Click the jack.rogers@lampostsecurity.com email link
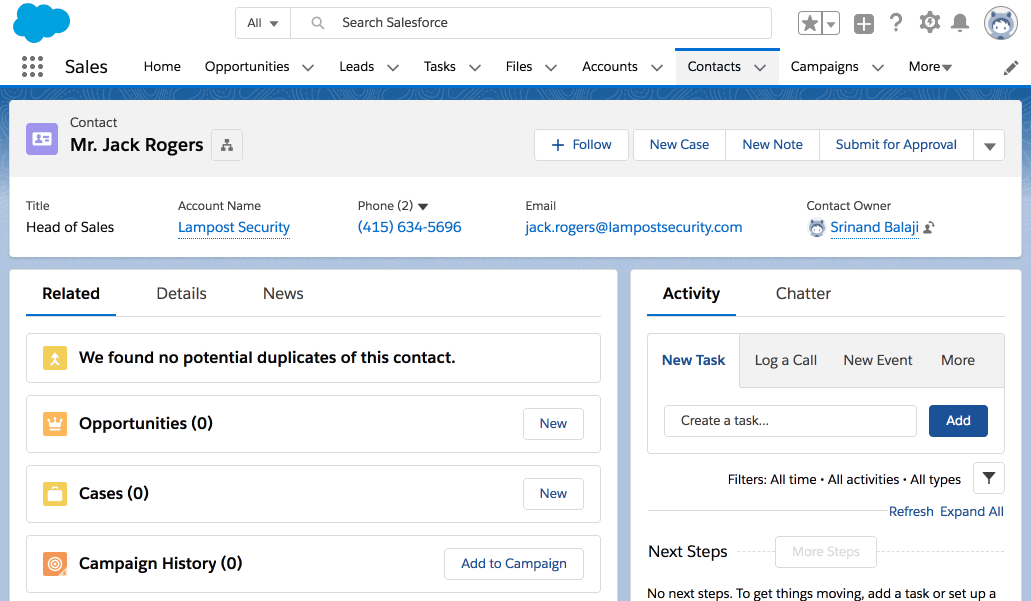 coord(633,228)
